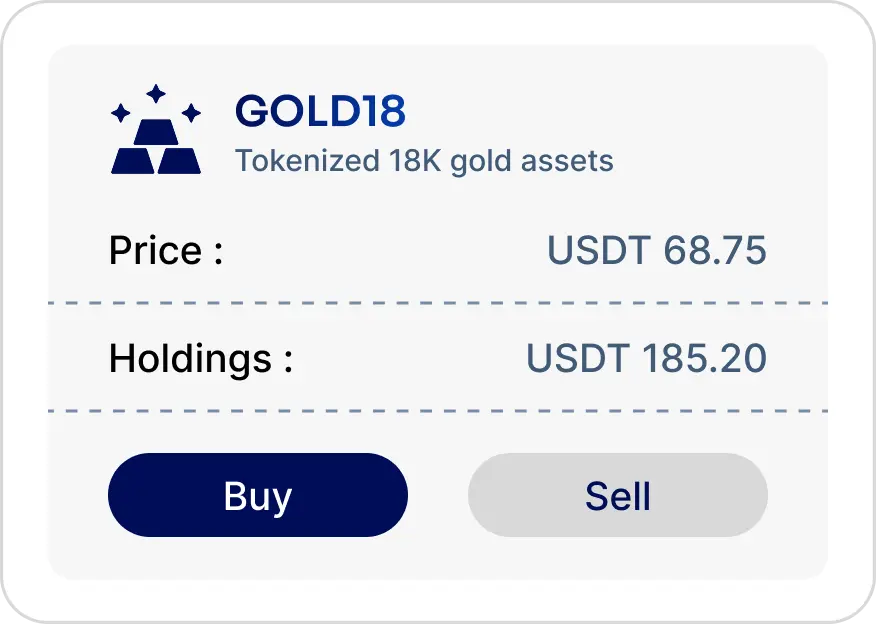876x624 pixels.
Task: Click the bottom-left gold ingot
Action: pos(133,160)
